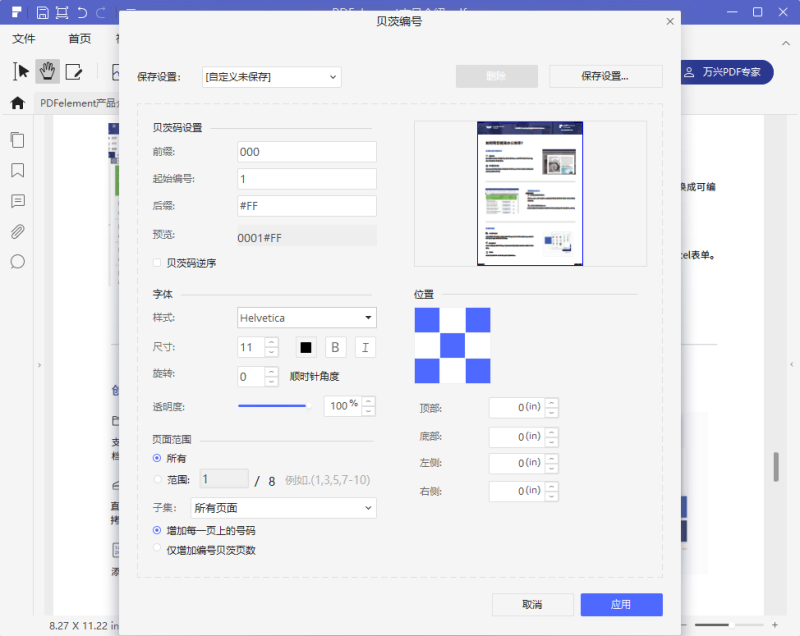This screenshot has height=636, width=800.
Task: Select the 所有 page range radio button
Action: click(x=156, y=458)
